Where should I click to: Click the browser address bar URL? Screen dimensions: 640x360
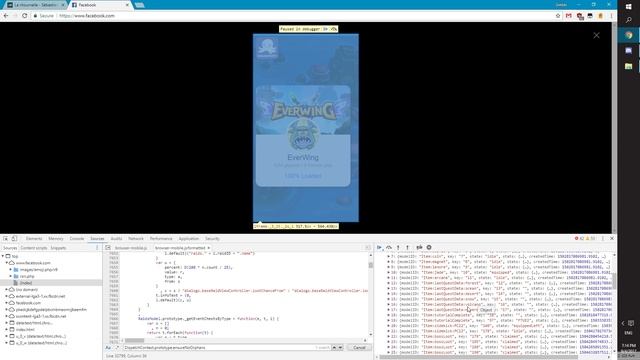click(x=87, y=16)
